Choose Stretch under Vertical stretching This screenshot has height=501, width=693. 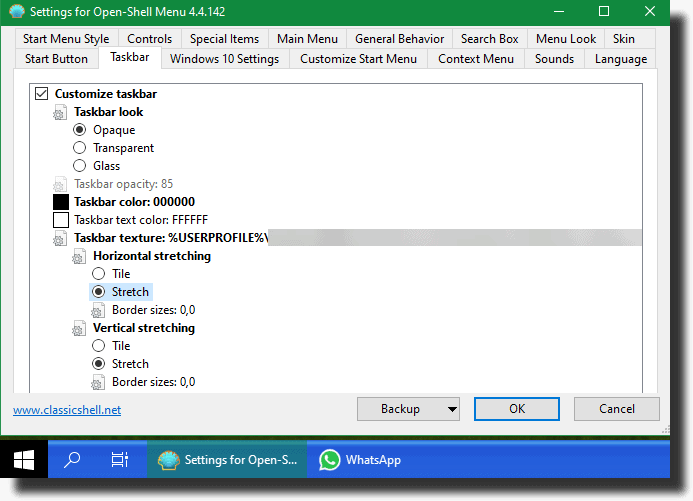coord(99,364)
